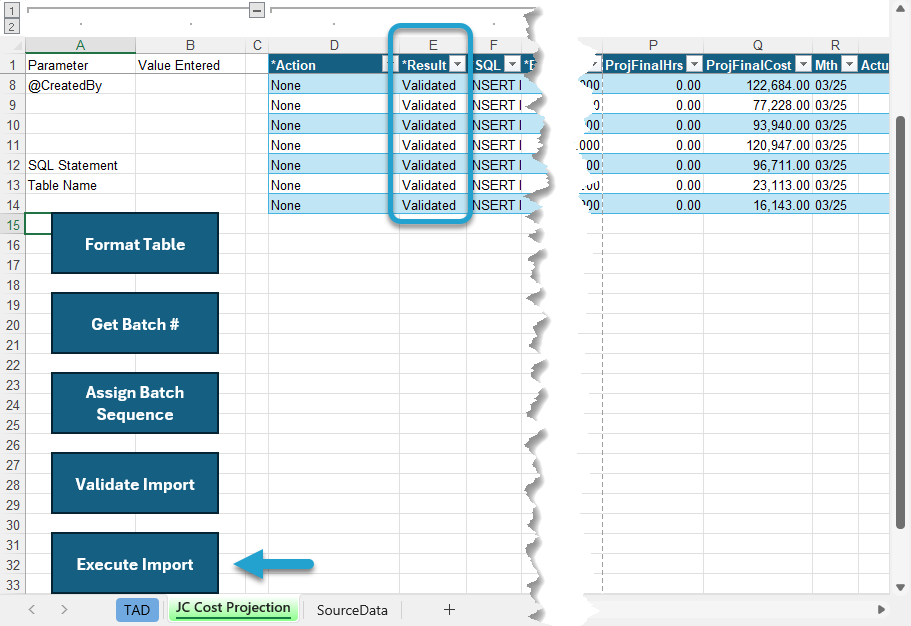Image resolution: width=911 pixels, height=626 pixels.
Task: Go to previous sheet tab arrow
Action: click(x=32, y=609)
